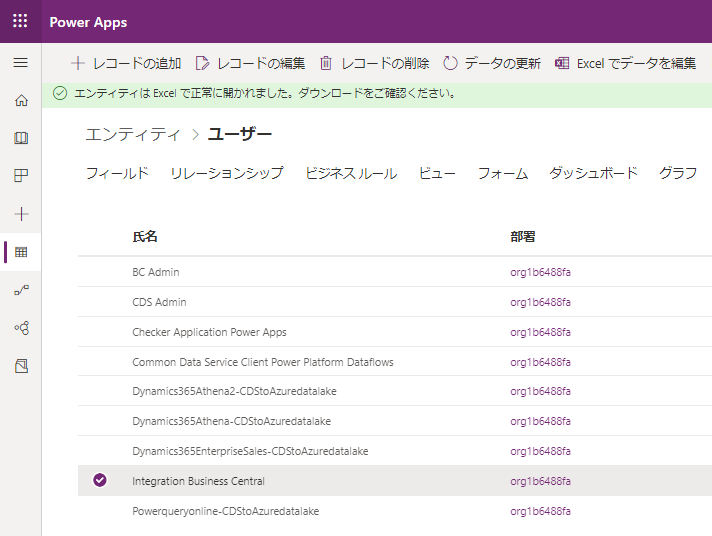
Task: Open the Apps icon in the sidebar
Action: [x=21, y=175]
